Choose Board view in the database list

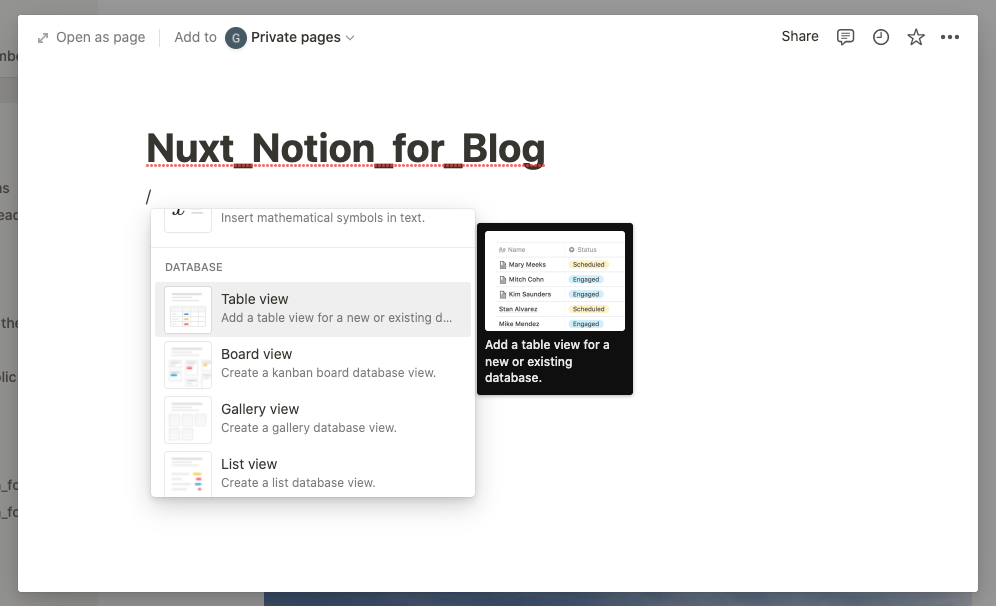coord(313,365)
